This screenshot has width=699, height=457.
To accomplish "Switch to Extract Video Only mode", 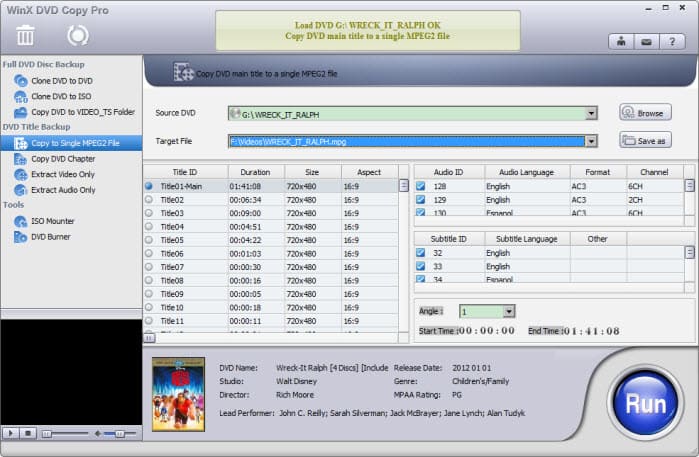I will (x=63, y=174).
